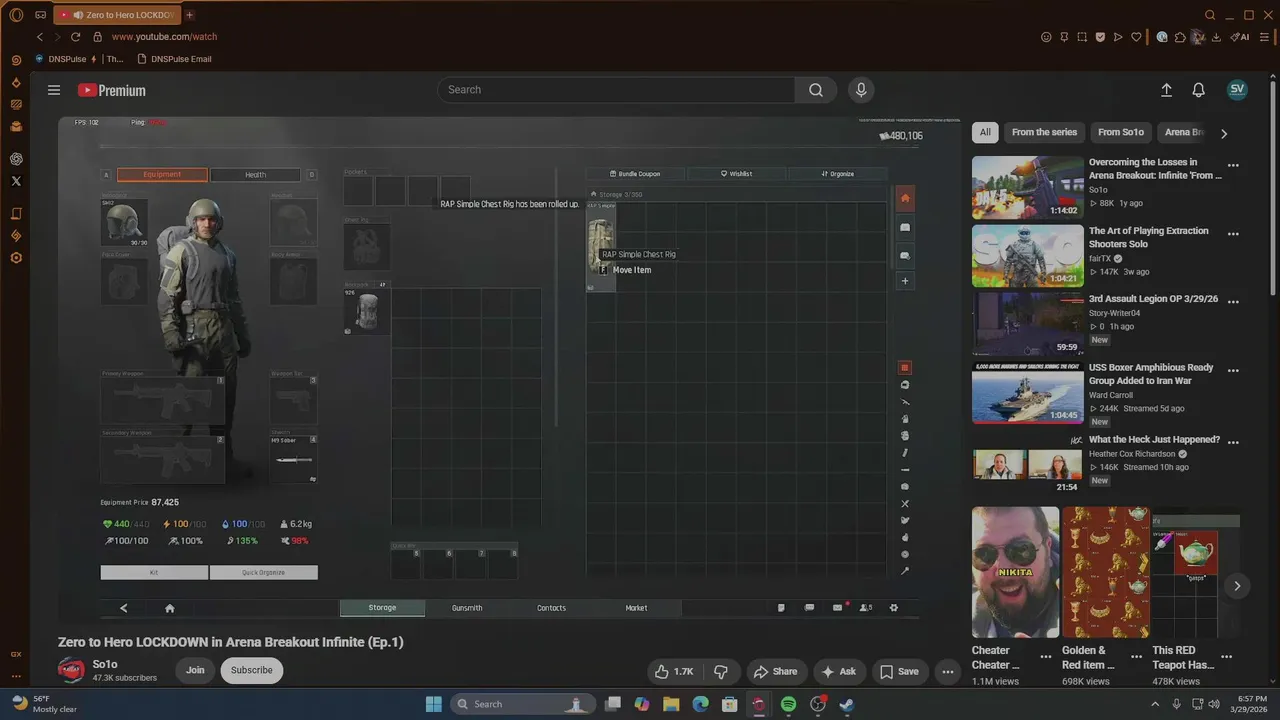The image size is (1280, 720).
Task: Open File Explorer from the taskbar
Action: click(x=671, y=704)
